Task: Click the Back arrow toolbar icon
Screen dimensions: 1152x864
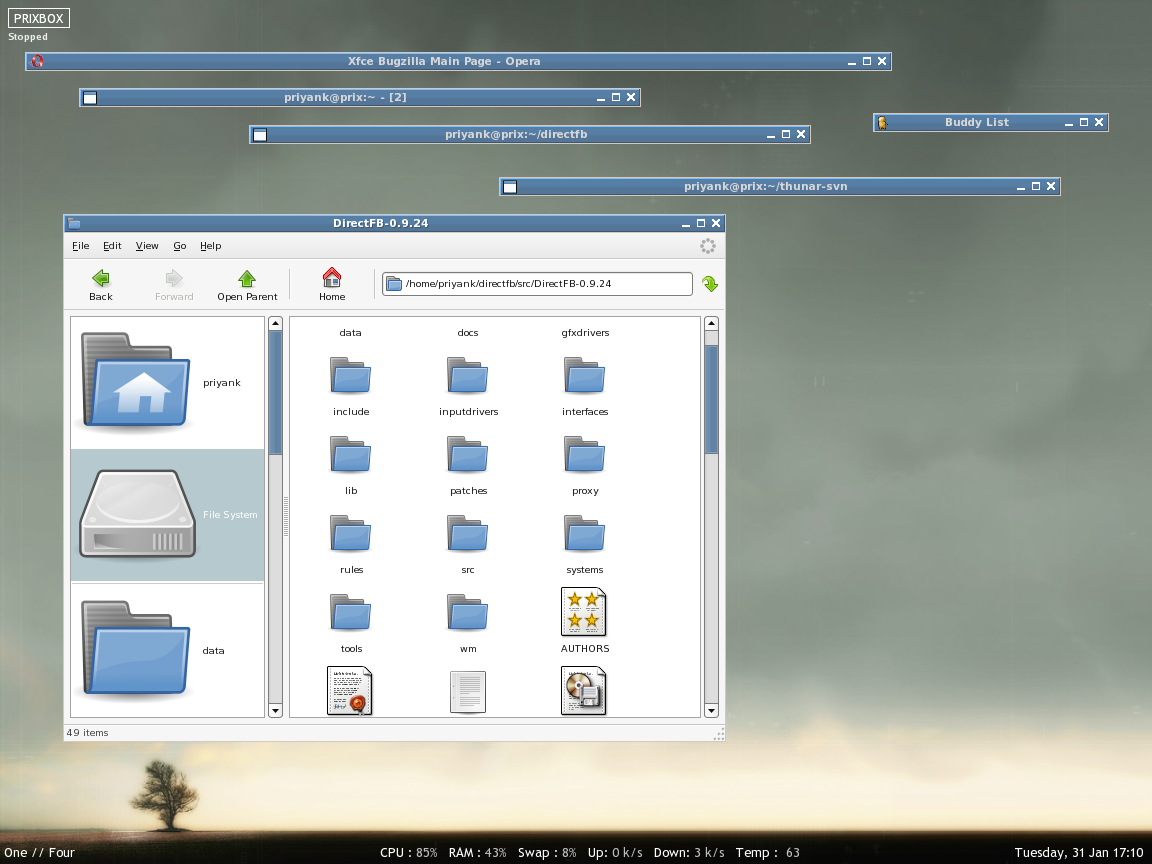Action: coord(100,279)
